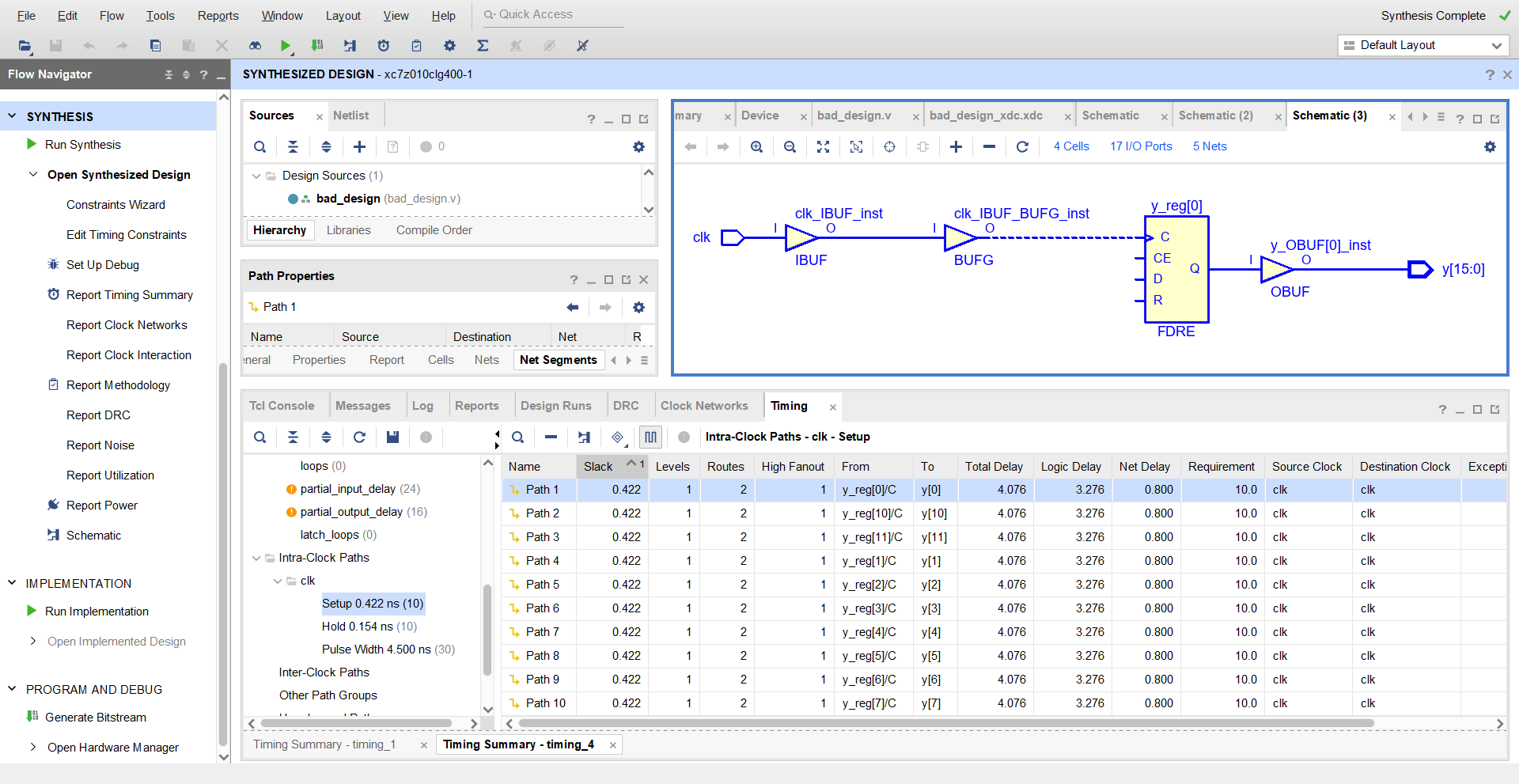The width and height of the screenshot is (1519, 784).
Task: Collapse PROGRAM AND DEBUG section
Action: click(12, 688)
